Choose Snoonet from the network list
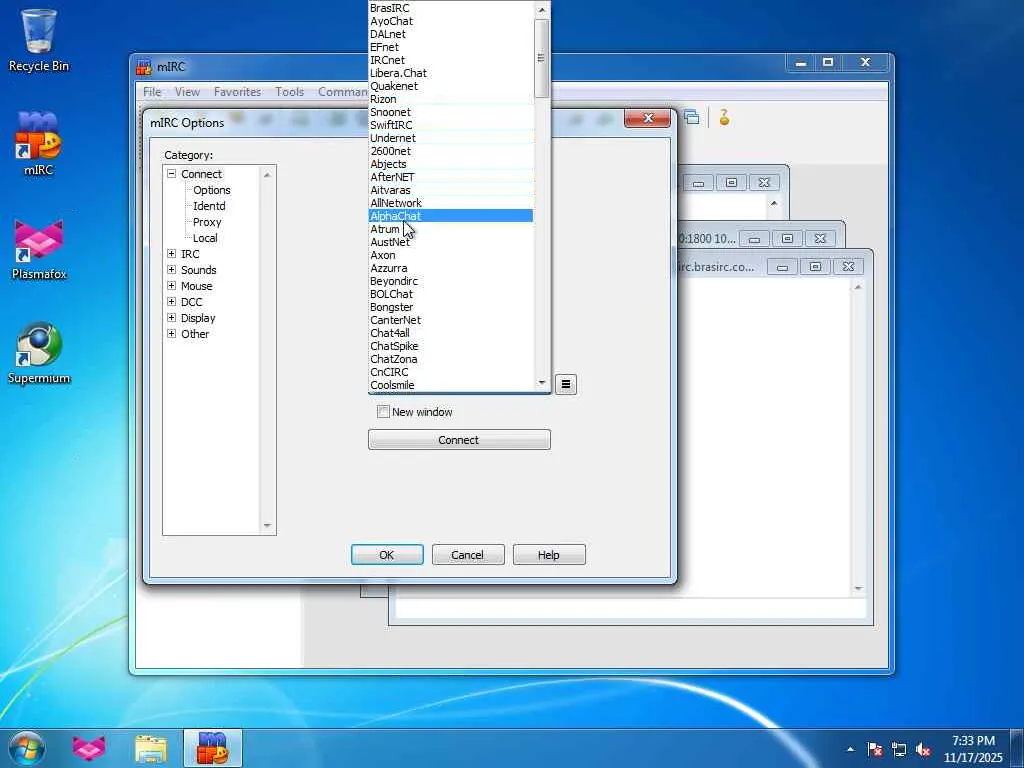 (451, 112)
